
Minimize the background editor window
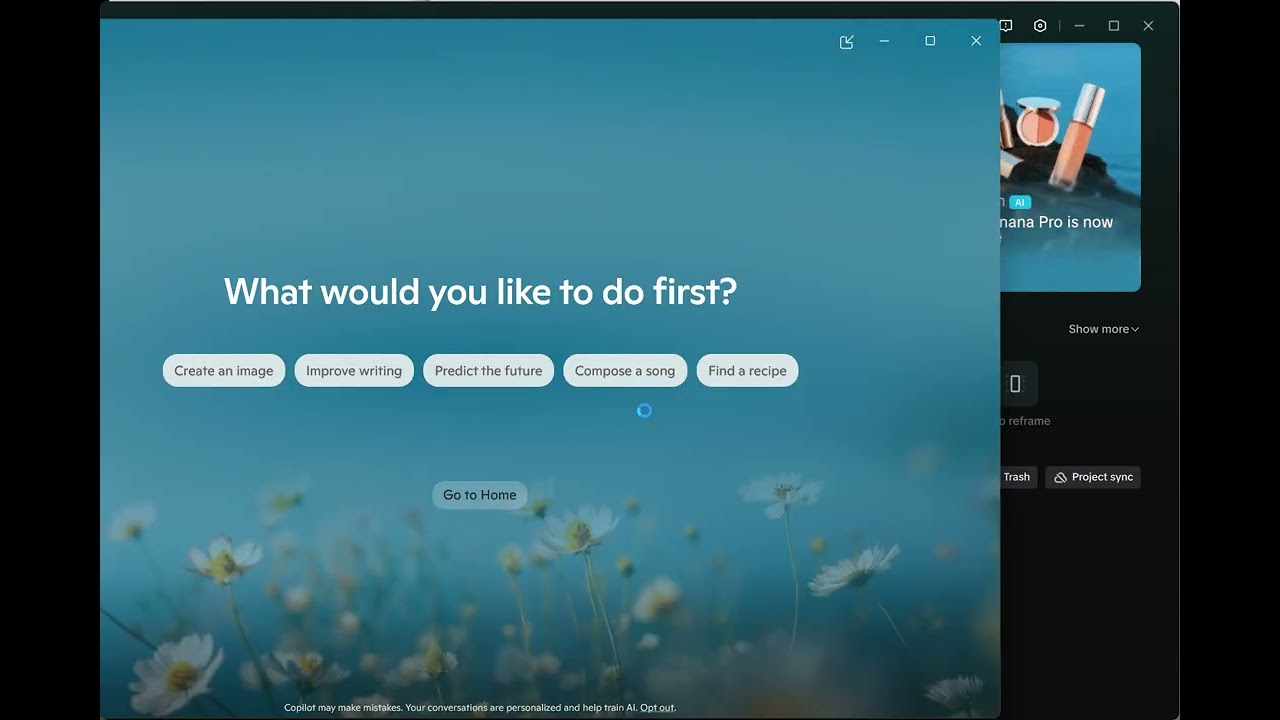pyautogui.click(x=1079, y=26)
